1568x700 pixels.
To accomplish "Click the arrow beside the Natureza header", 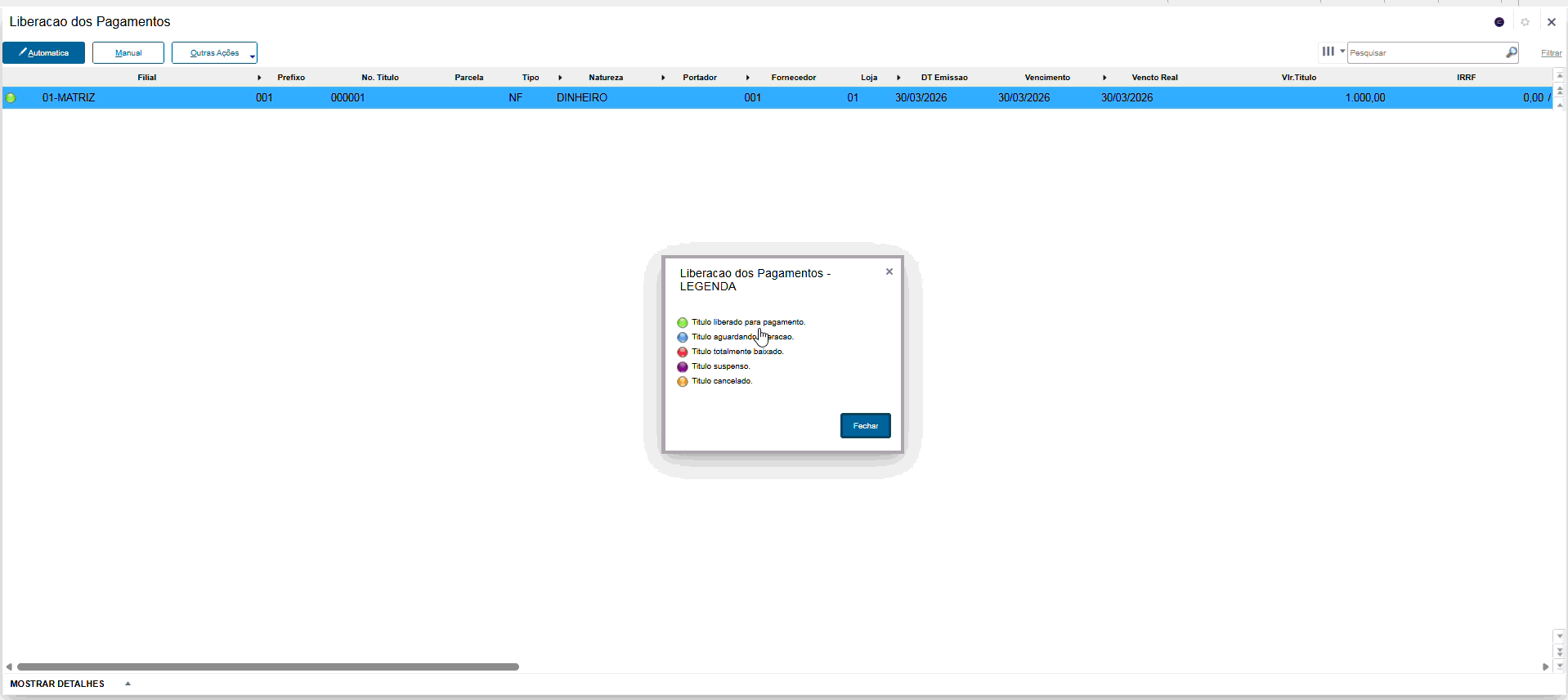I will click(x=663, y=78).
